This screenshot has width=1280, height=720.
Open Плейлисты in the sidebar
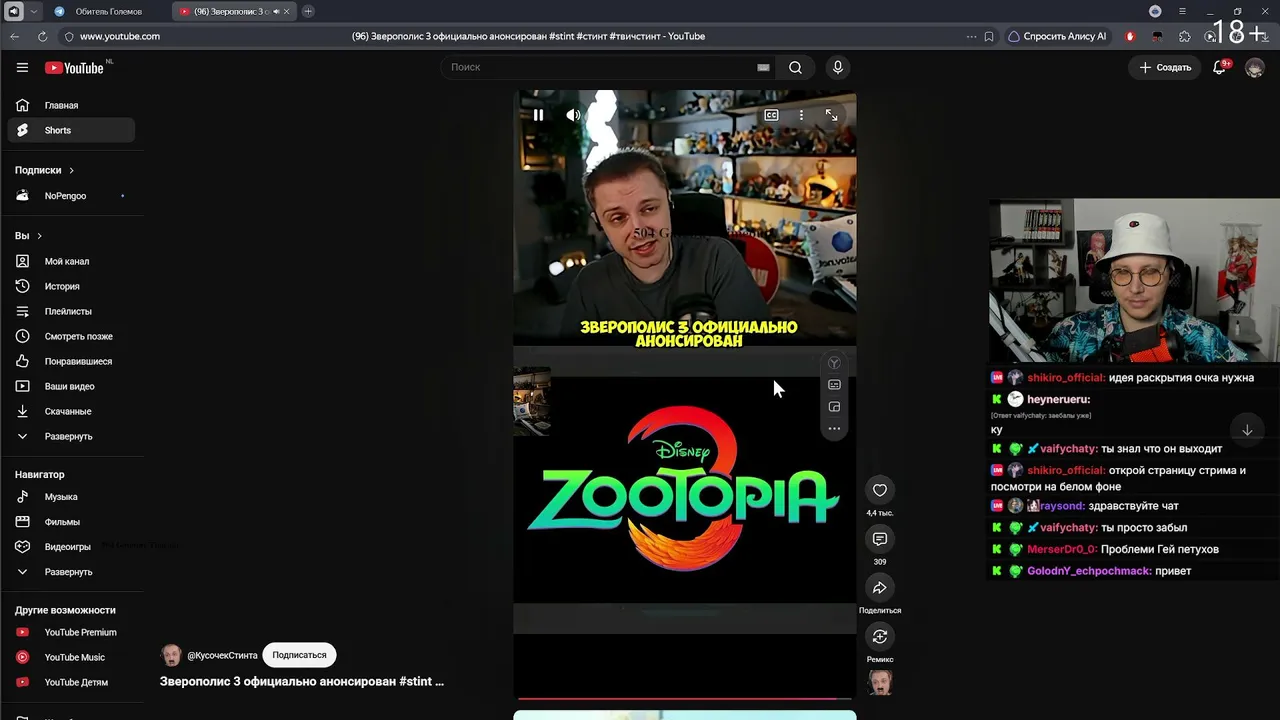click(70, 311)
